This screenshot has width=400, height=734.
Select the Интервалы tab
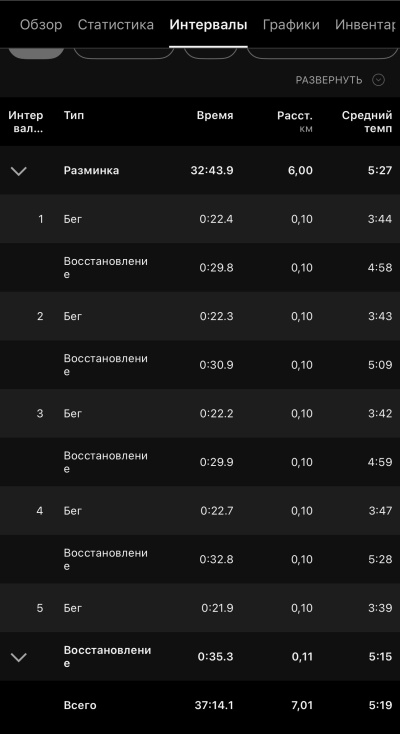[208, 24]
